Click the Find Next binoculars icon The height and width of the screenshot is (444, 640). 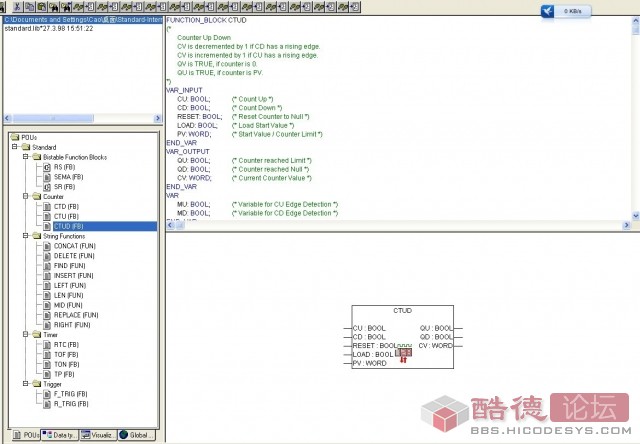point(64,6)
